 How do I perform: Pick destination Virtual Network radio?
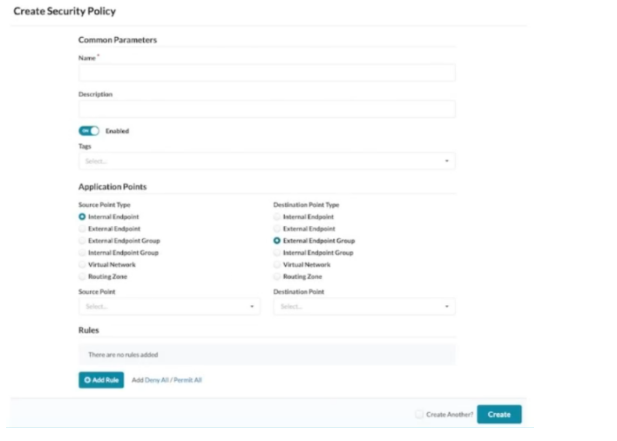click(x=277, y=265)
